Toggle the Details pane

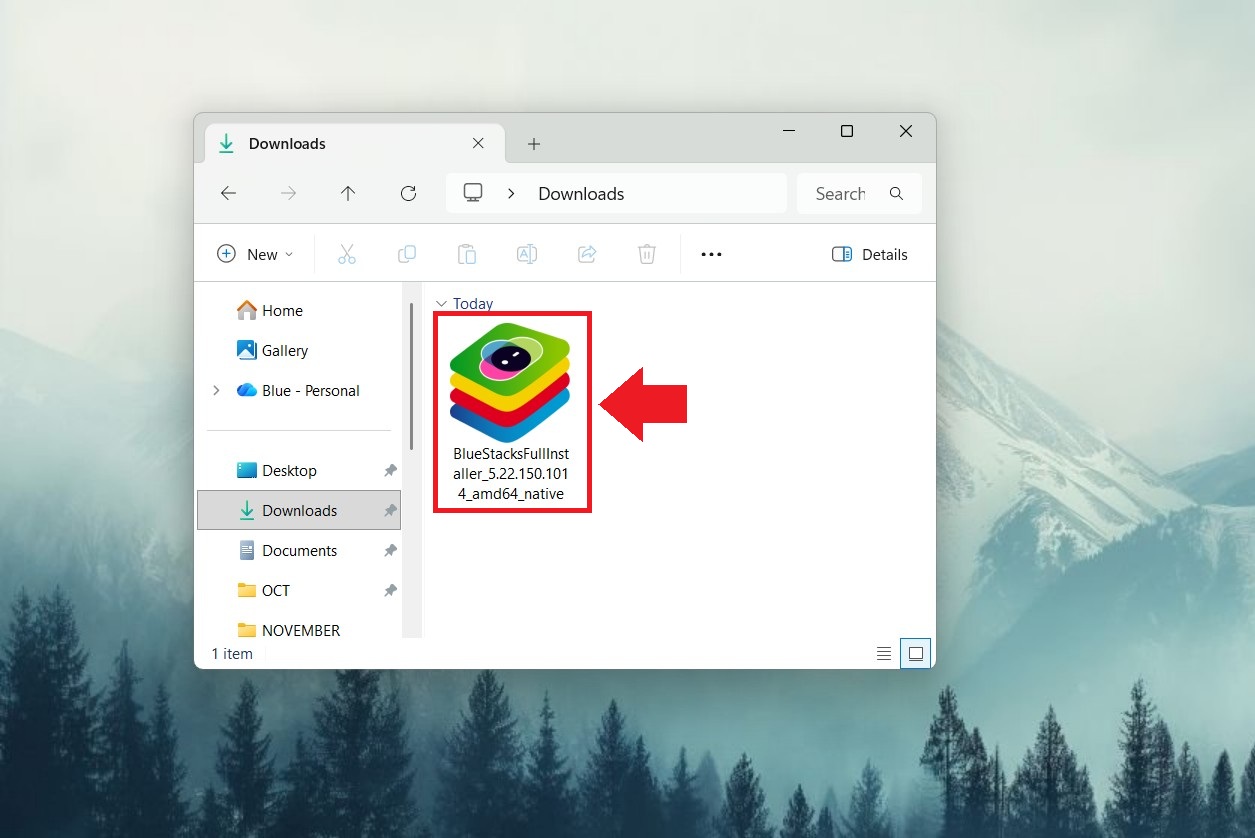(x=869, y=254)
